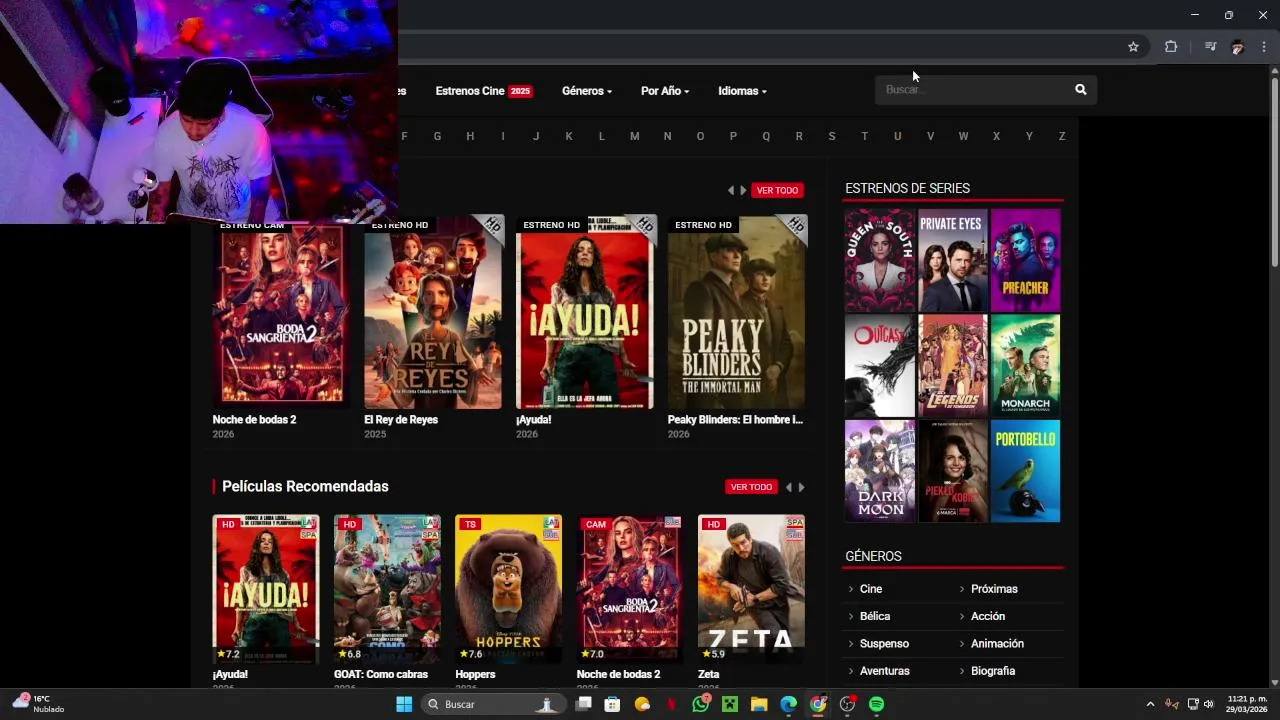Select the Bélica genre link
1280x720 pixels.
tap(875, 616)
